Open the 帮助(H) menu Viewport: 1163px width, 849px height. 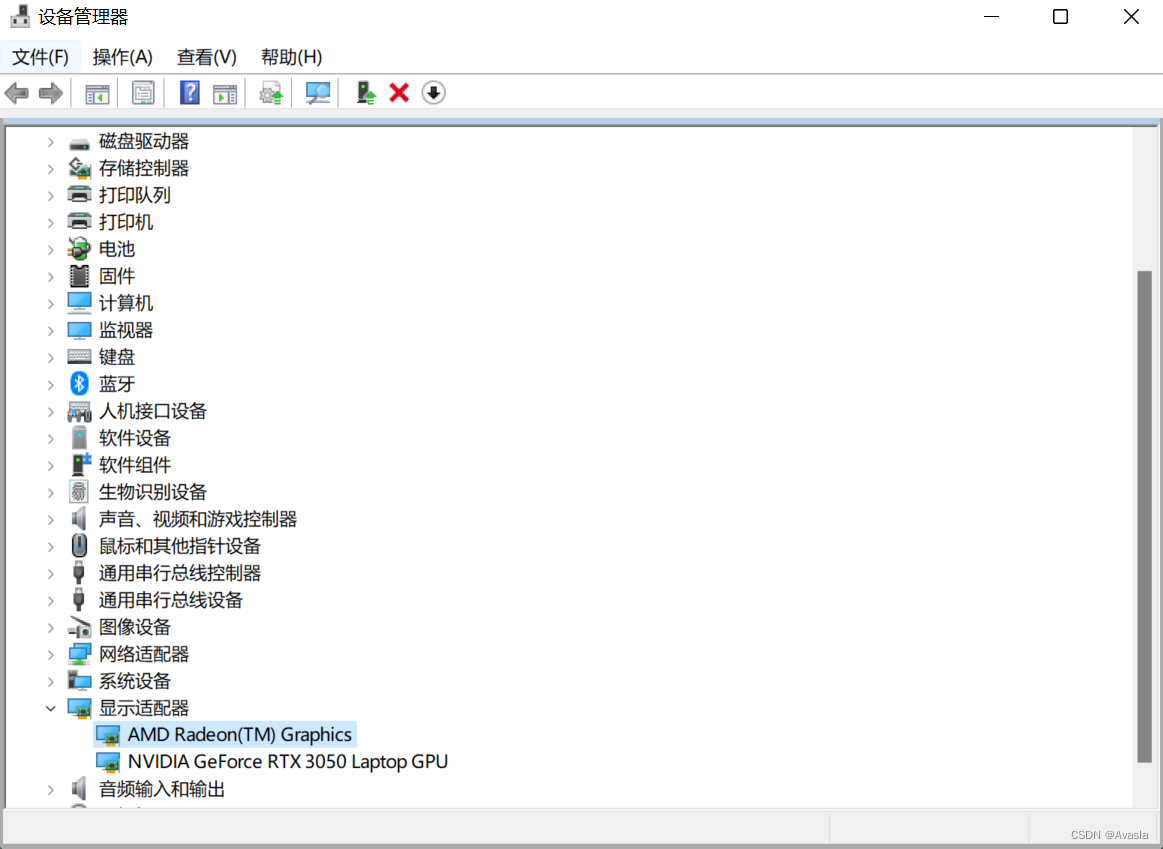point(291,57)
